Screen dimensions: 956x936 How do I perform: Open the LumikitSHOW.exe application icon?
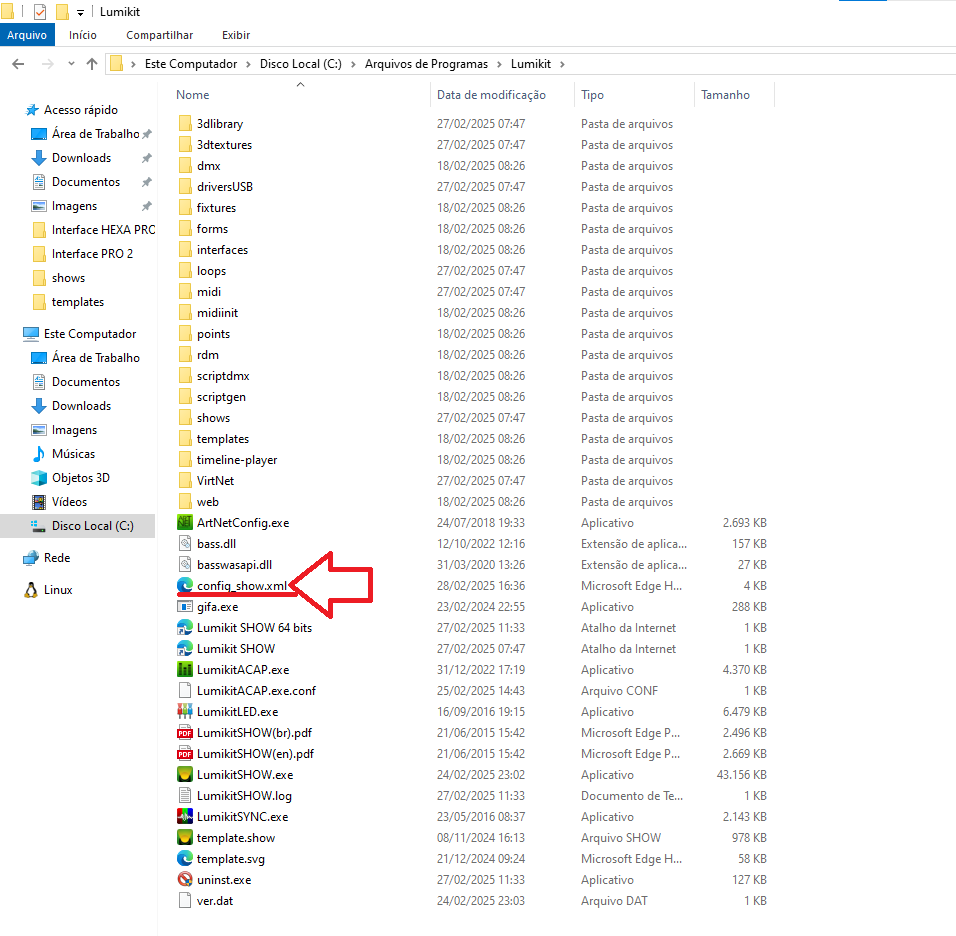click(x=184, y=775)
